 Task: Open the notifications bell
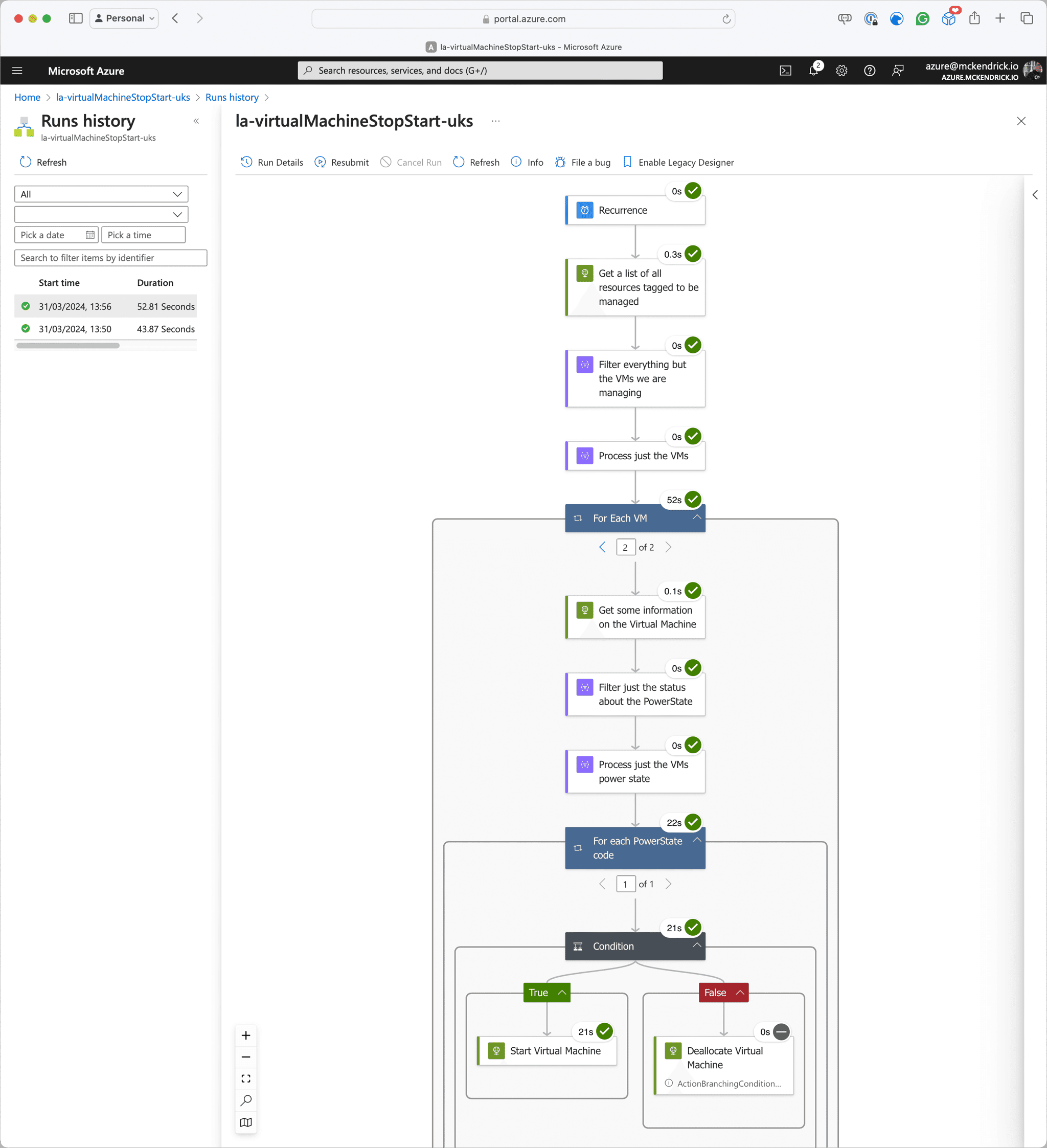813,71
